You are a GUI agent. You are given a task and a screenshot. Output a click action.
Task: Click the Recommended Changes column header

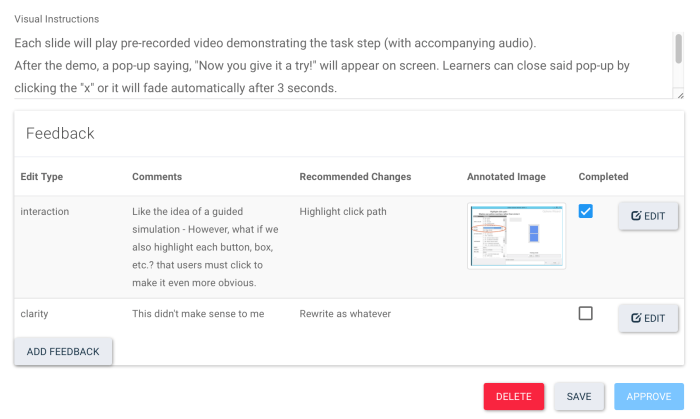pyautogui.click(x=355, y=177)
